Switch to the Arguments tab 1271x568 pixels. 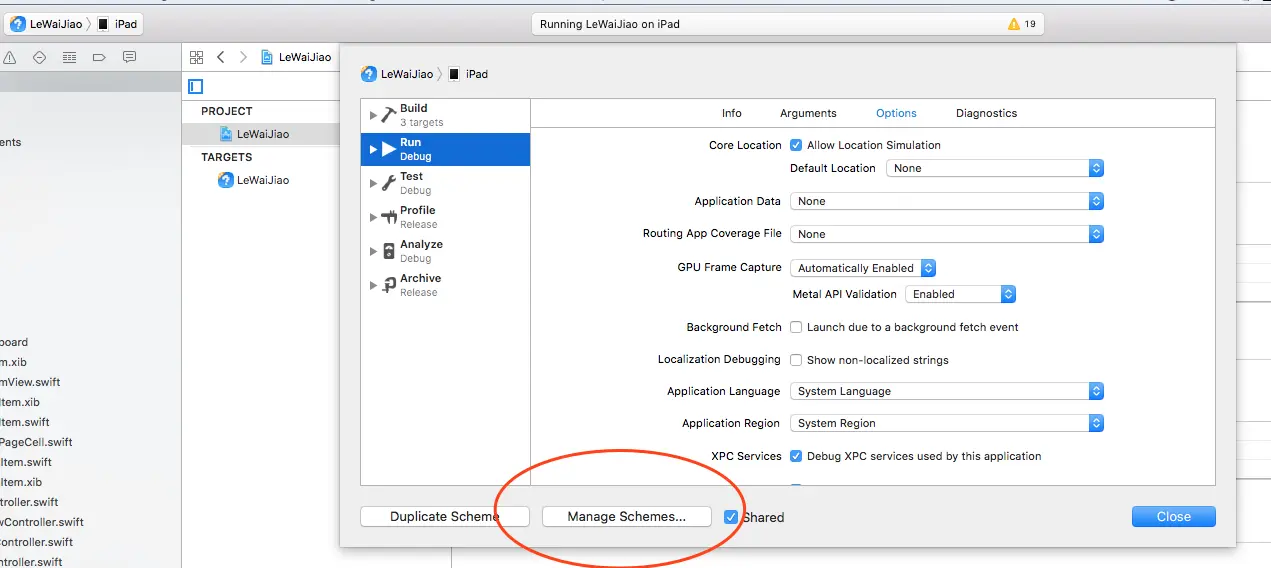coord(808,113)
